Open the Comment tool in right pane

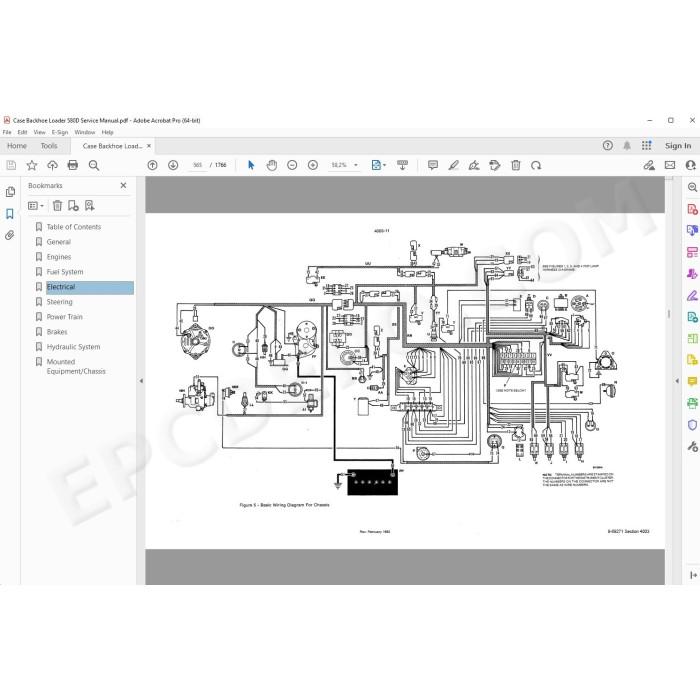click(692, 381)
